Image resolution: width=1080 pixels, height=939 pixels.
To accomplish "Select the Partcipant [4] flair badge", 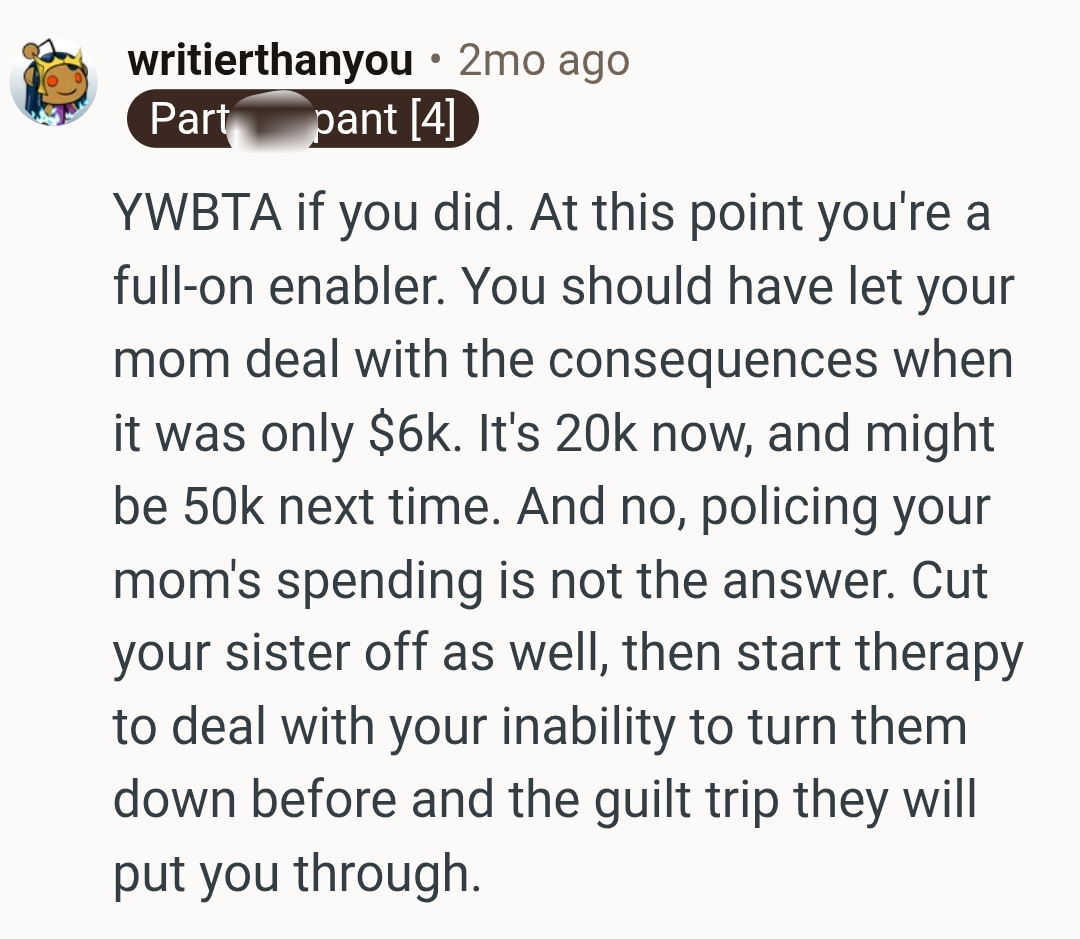I will tap(303, 118).
